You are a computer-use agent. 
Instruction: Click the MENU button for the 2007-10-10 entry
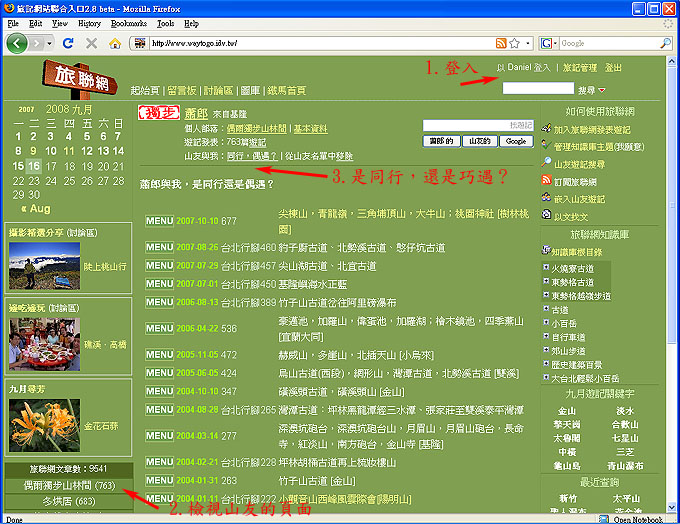[x=159, y=221]
